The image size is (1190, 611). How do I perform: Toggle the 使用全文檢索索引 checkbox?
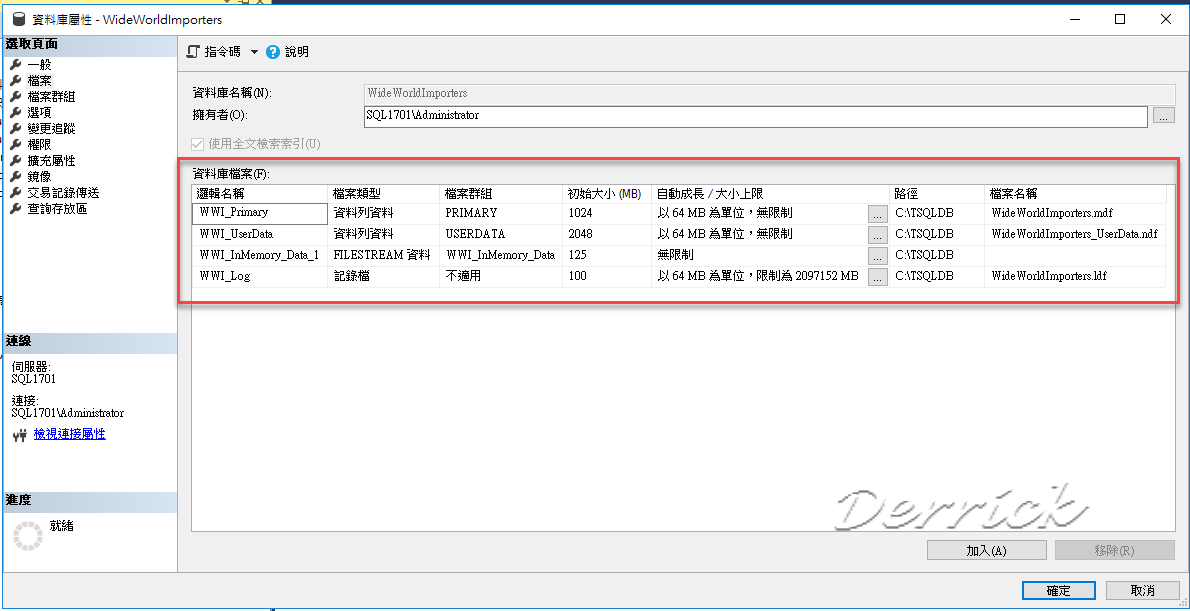pyautogui.click(x=199, y=141)
